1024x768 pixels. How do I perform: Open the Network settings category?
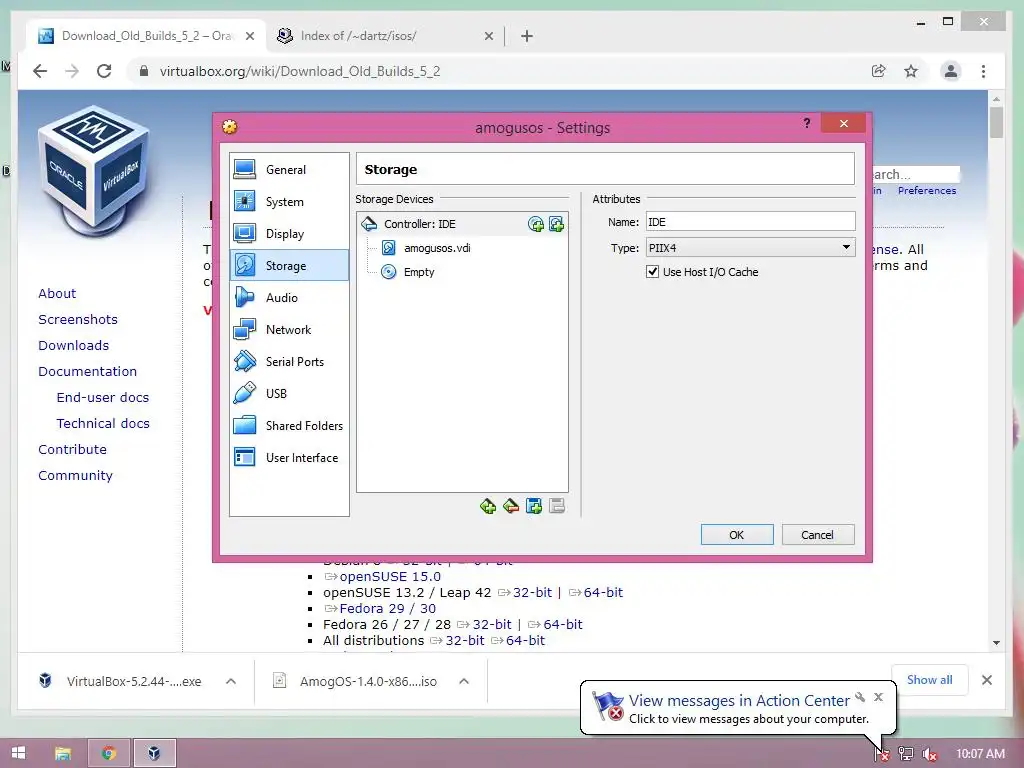[x=289, y=330]
